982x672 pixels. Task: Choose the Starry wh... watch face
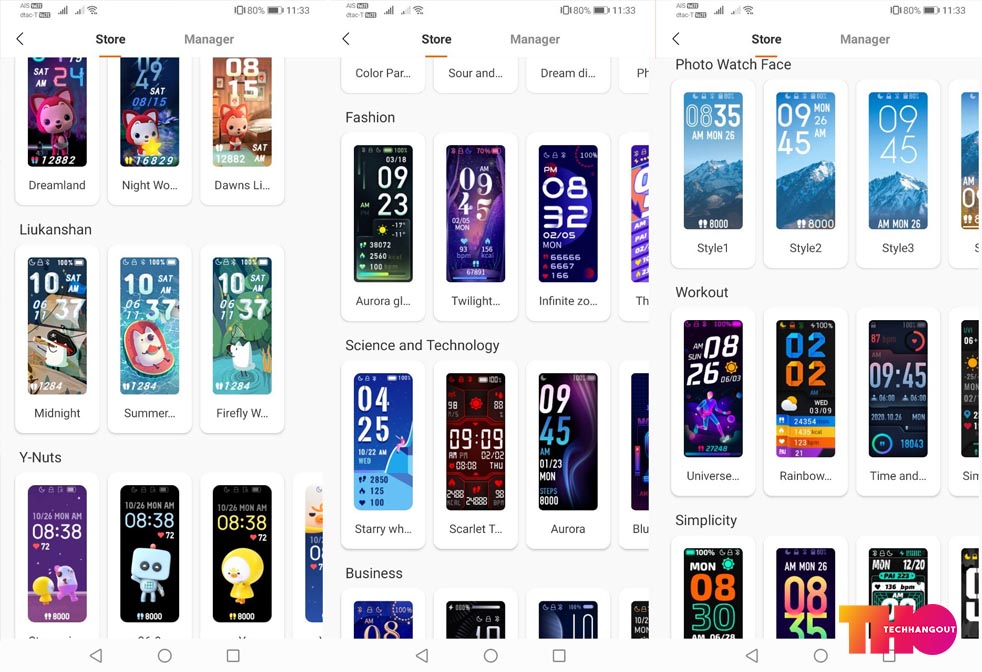[x=383, y=455]
